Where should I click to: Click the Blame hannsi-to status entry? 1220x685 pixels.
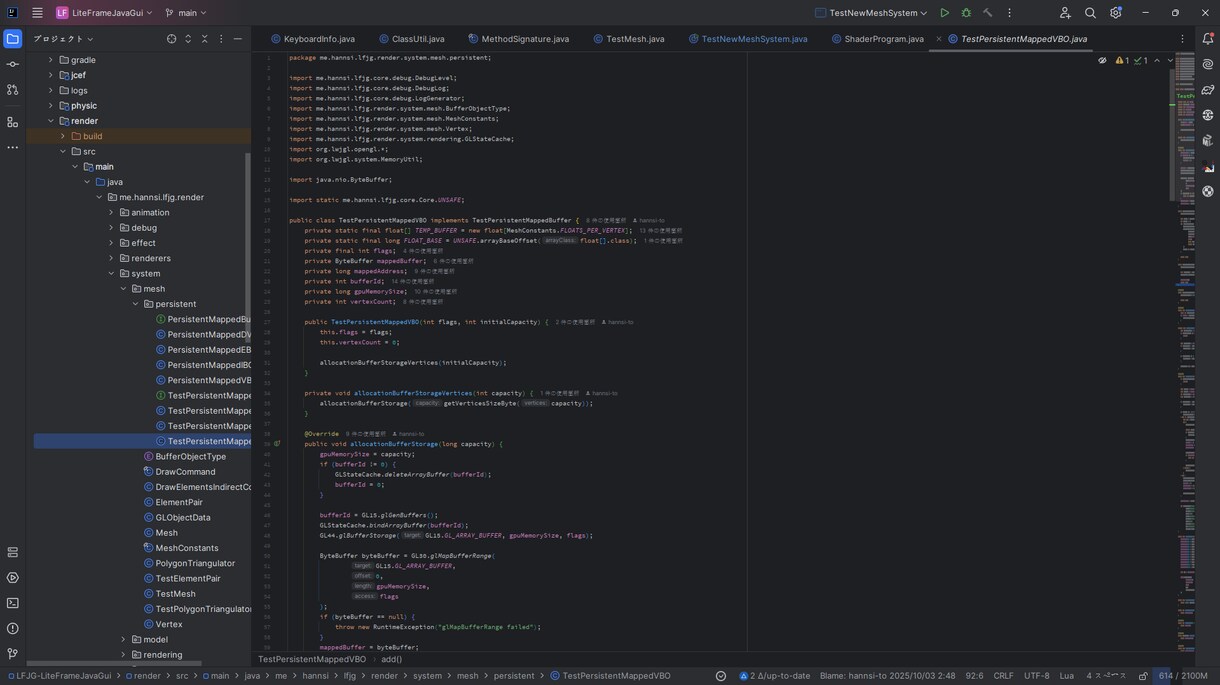coord(887,676)
